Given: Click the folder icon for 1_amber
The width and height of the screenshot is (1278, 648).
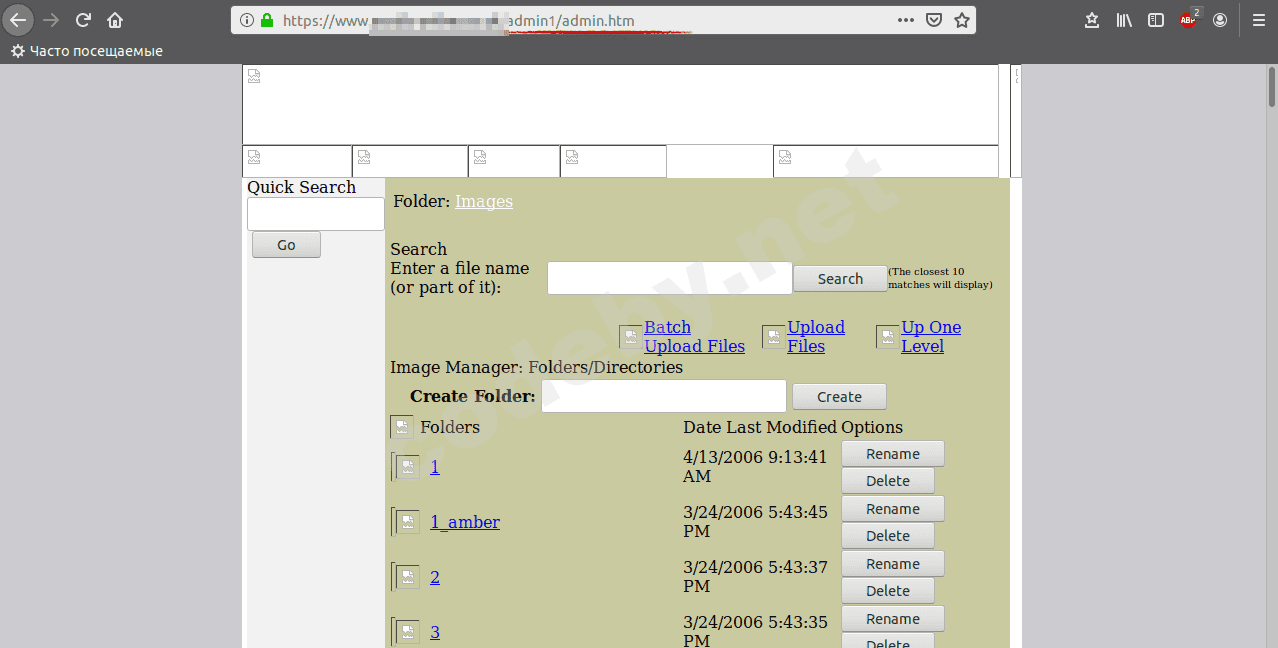Looking at the screenshot, I should [x=408, y=522].
